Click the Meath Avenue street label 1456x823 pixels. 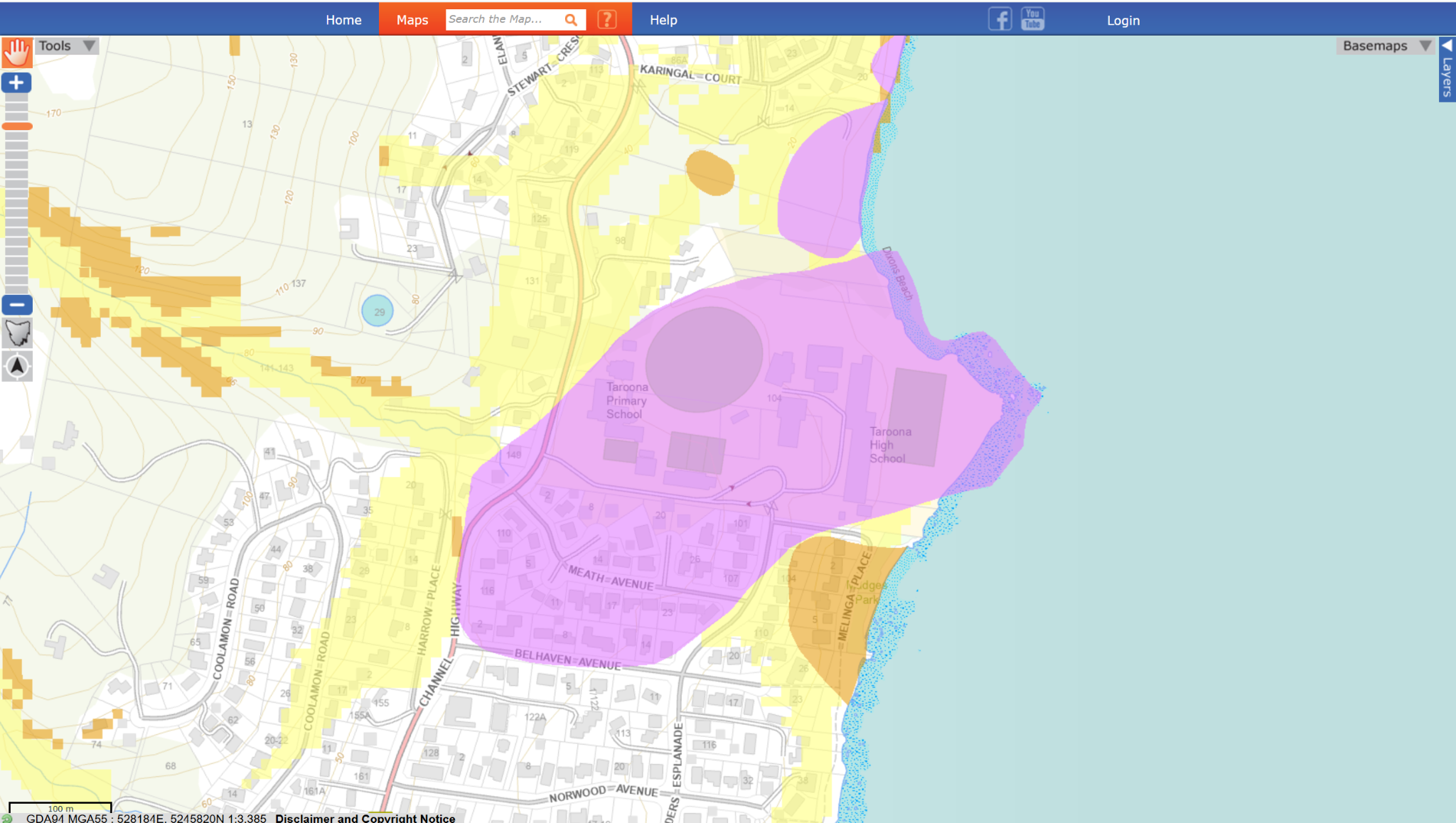tap(610, 578)
